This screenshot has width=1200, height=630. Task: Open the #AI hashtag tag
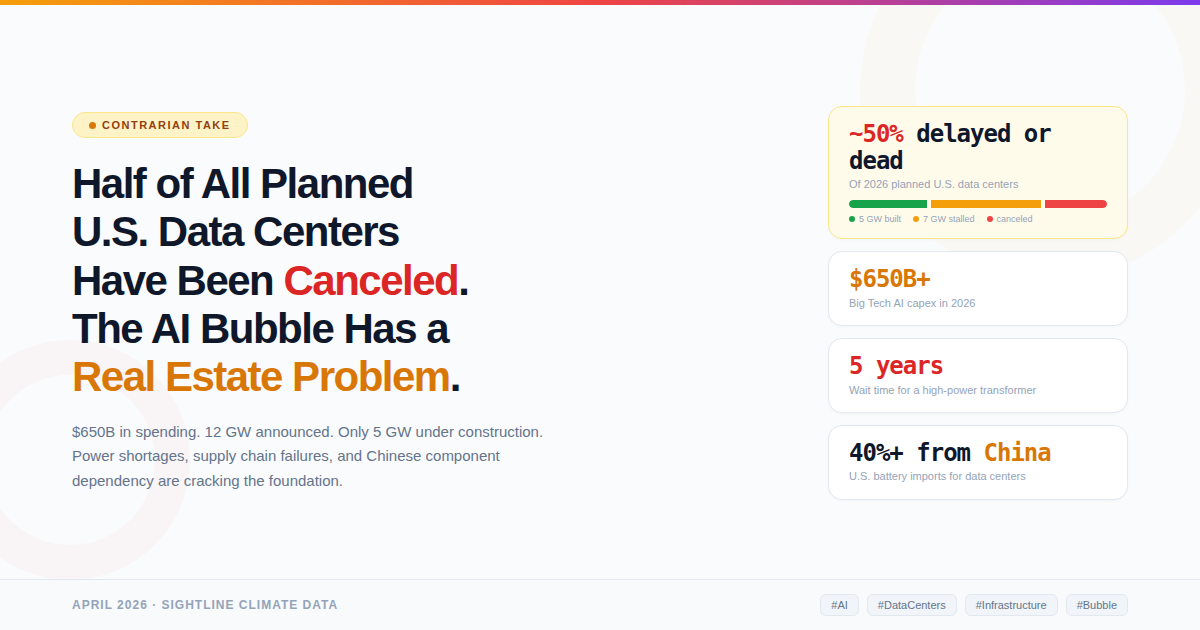click(839, 605)
